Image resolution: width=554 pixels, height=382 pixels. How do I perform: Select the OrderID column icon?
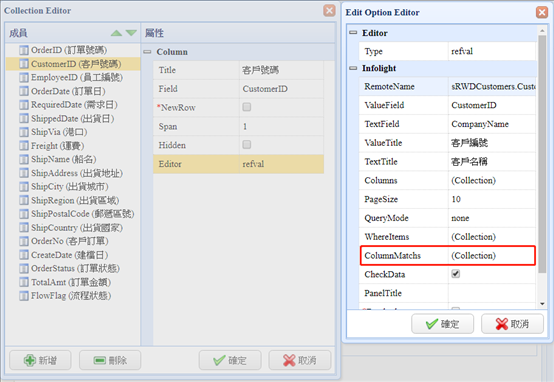tap(24, 50)
